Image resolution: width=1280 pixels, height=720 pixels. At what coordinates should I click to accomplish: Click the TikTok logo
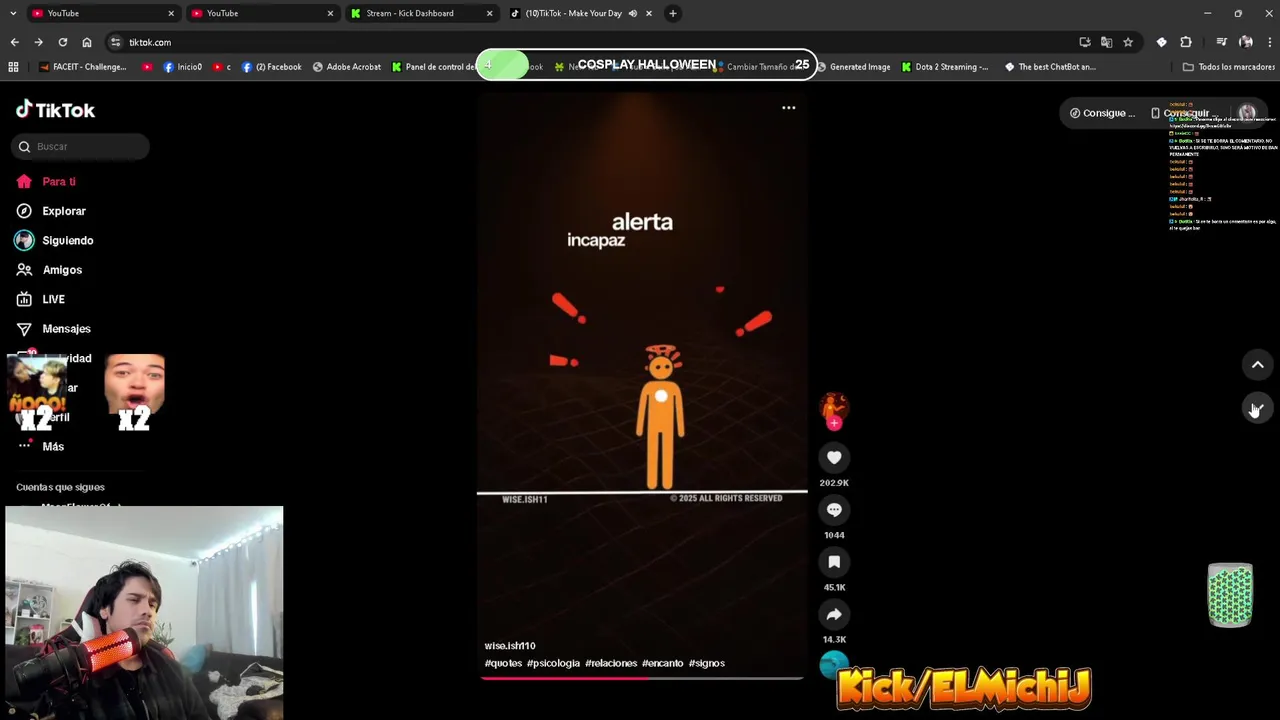pyautogui.click(x=55, y=110)
